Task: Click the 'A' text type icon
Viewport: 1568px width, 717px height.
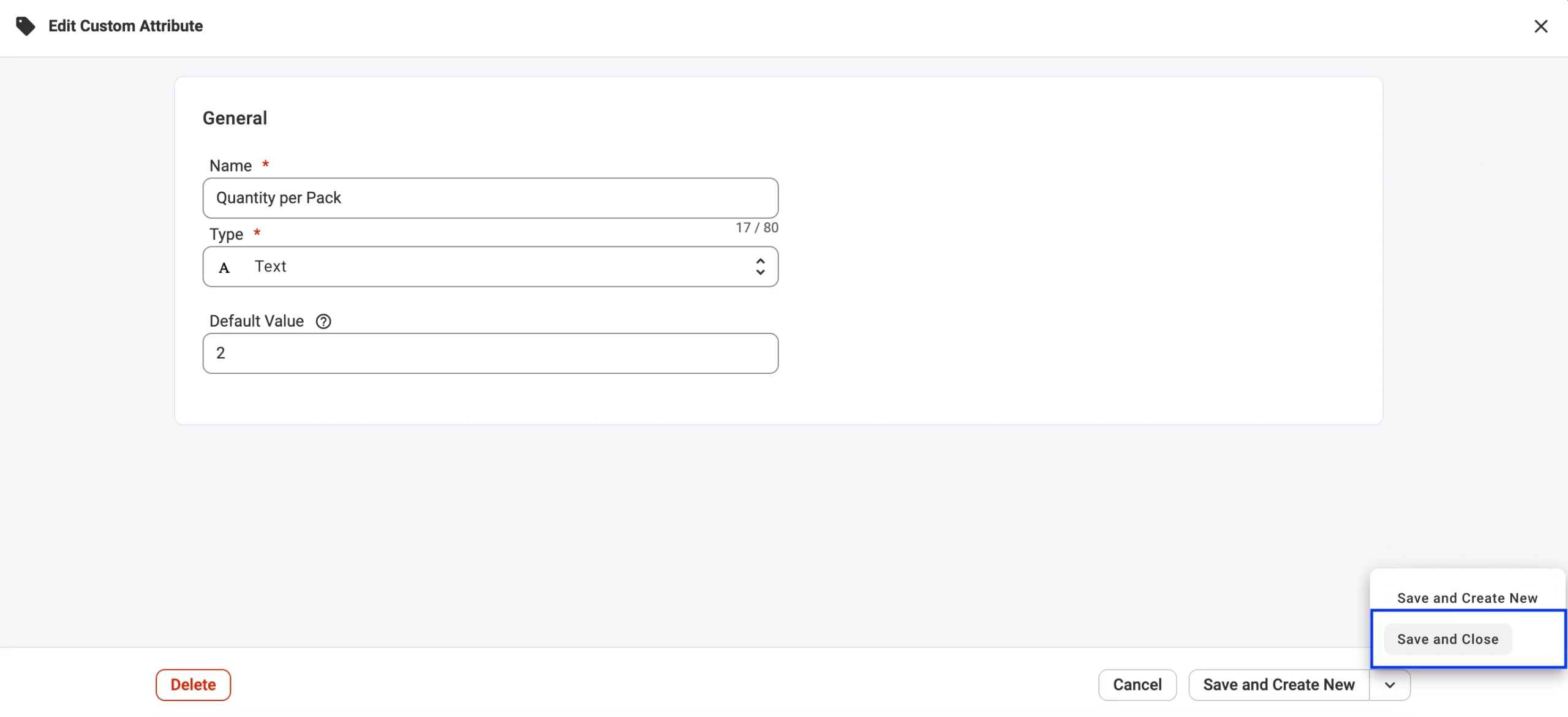Action: [x=224, y=267]
